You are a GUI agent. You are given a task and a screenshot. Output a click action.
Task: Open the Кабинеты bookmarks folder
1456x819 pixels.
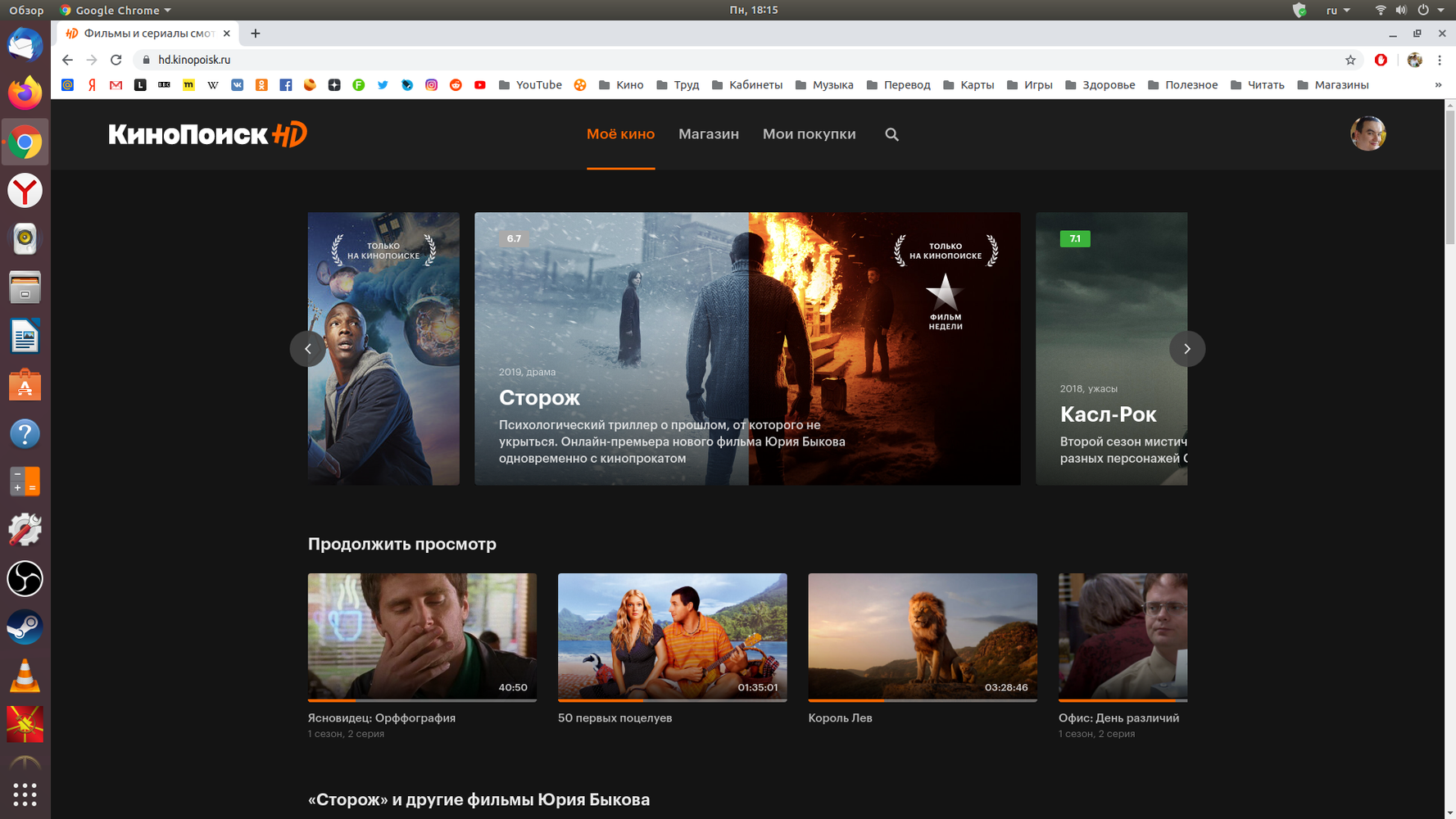(x=747, y=85)
